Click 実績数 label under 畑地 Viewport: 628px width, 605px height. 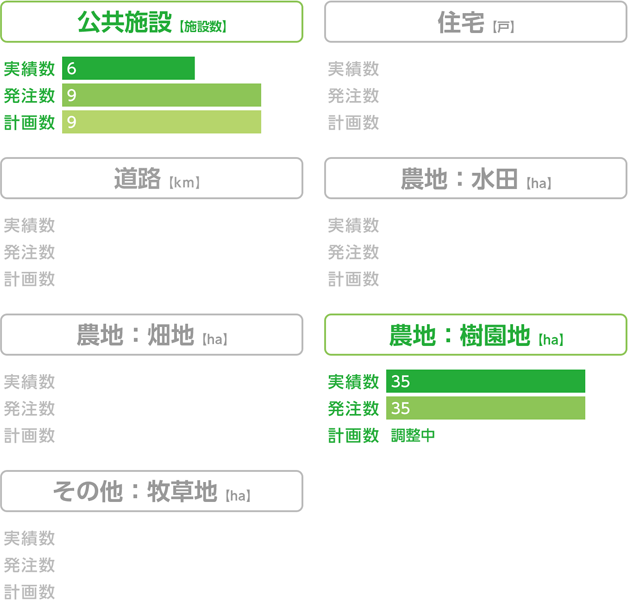(30, 382)
